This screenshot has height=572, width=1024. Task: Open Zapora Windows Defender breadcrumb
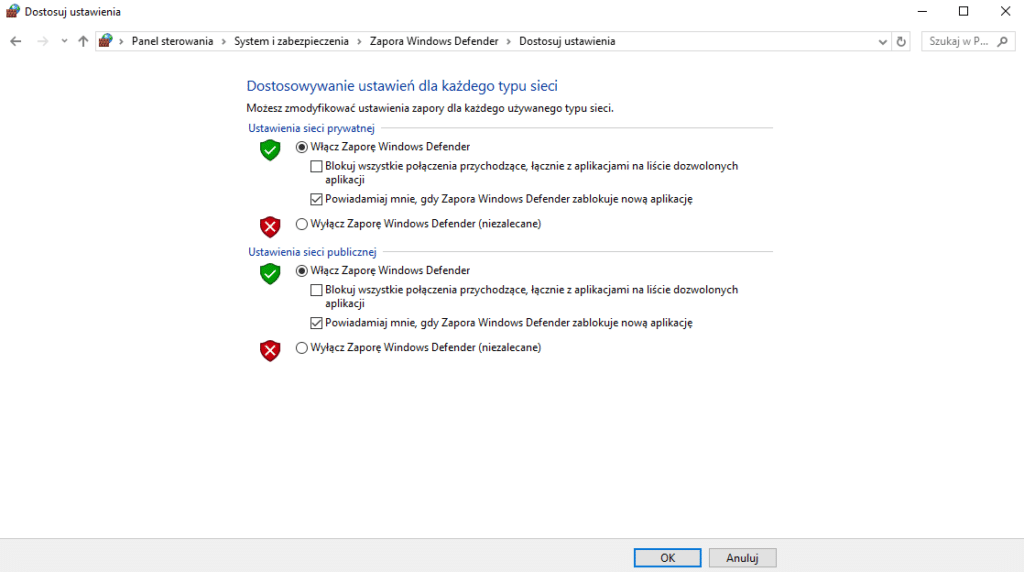coord(434,41)
